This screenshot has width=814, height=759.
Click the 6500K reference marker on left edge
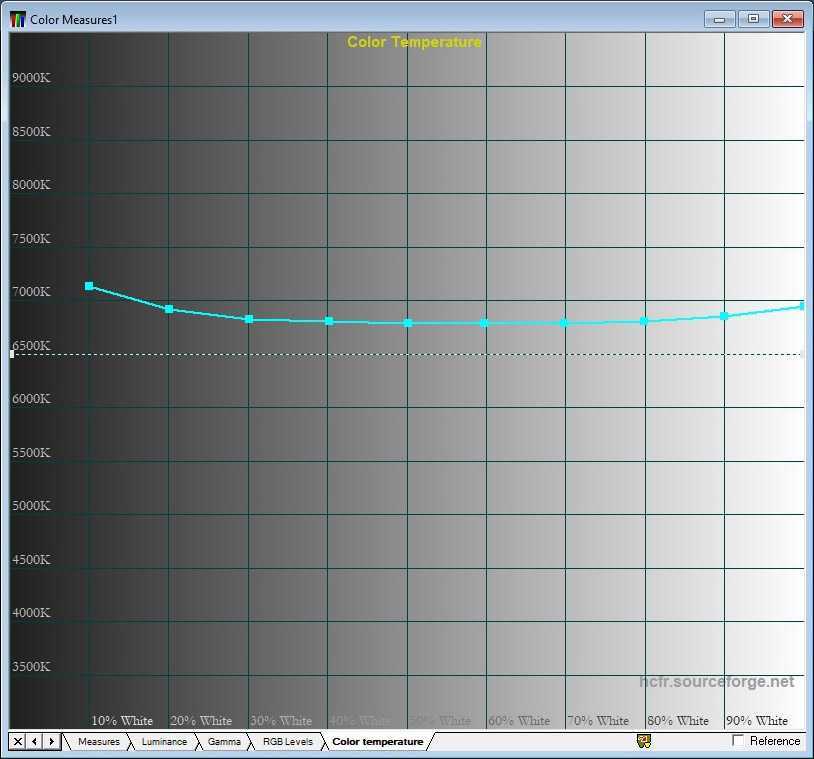pos(12,354)
